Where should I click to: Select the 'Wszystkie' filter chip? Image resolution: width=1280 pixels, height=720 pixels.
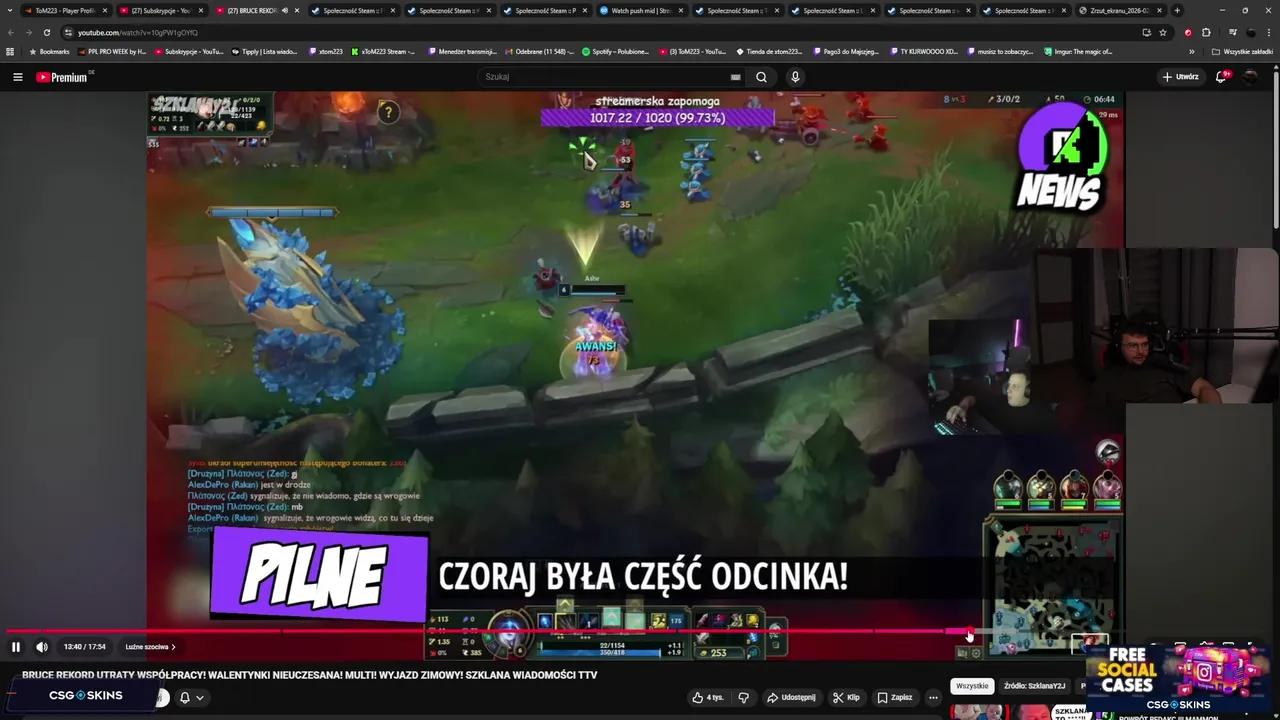tap(972, 686)
